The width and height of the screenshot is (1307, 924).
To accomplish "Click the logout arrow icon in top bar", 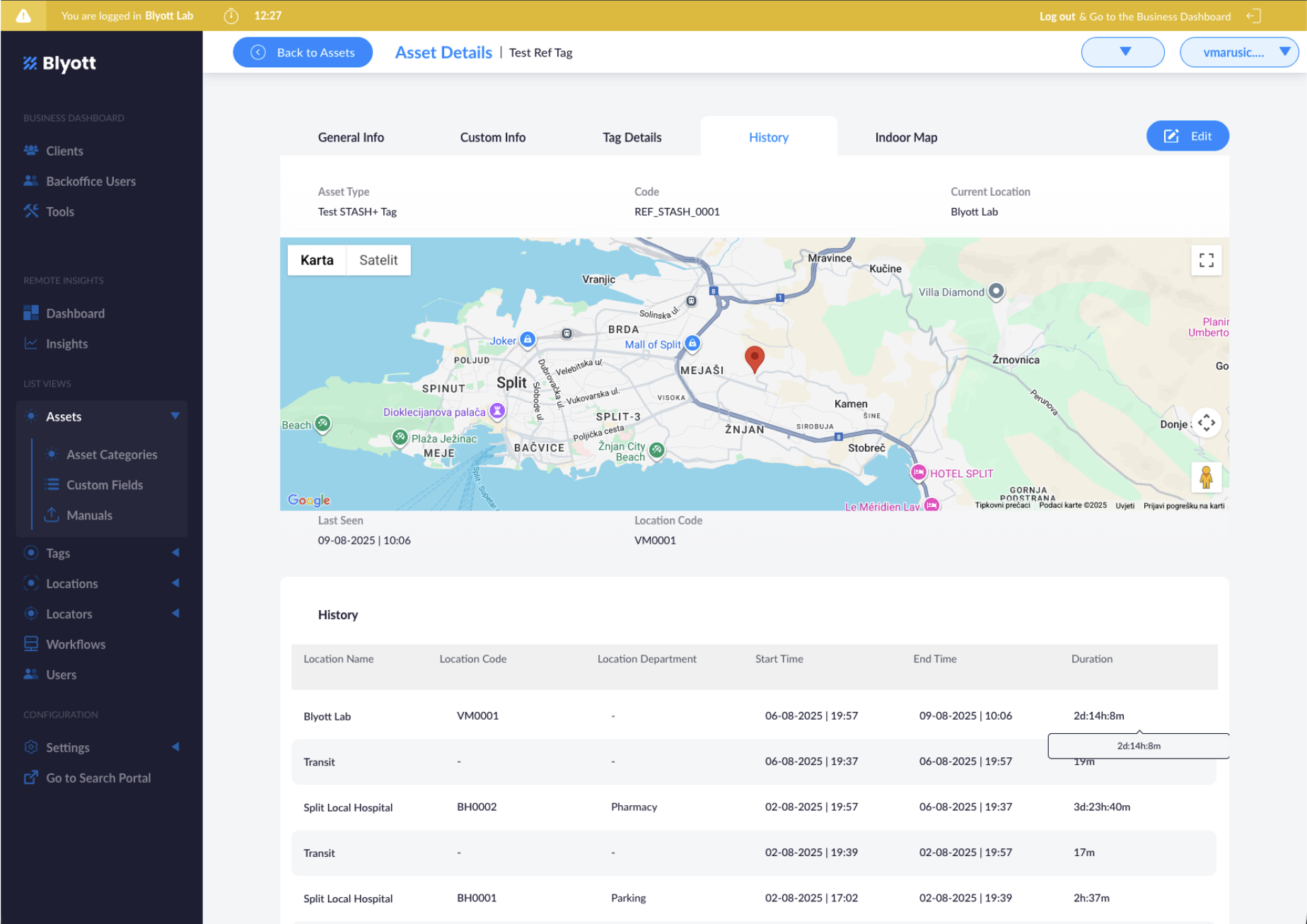I will tap(1253, 16).
